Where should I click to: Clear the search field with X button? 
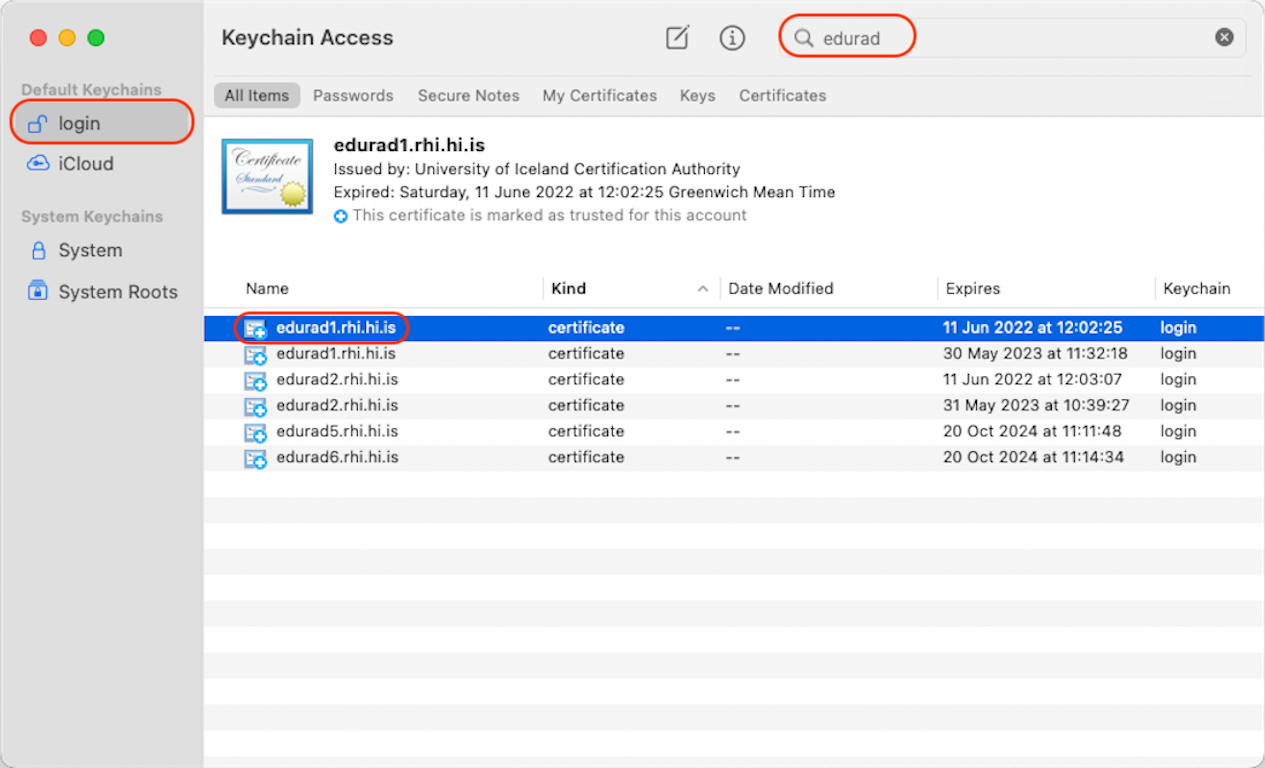pos(1224,38)
